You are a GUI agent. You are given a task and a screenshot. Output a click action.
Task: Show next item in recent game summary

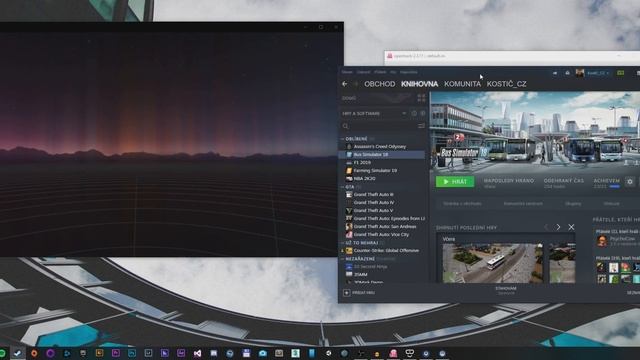(x=558, y=227)
